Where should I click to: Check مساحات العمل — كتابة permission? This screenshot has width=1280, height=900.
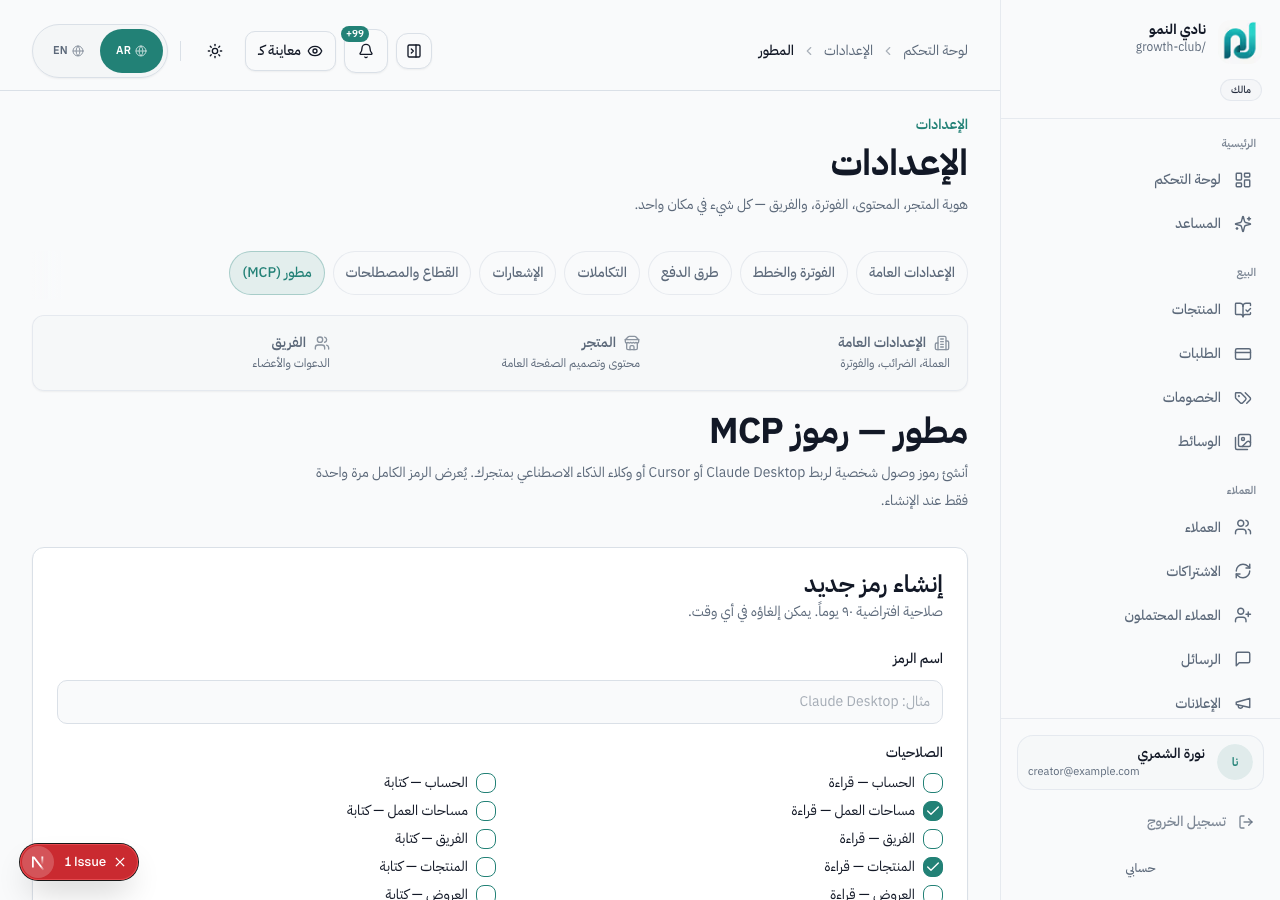(486, 811)
